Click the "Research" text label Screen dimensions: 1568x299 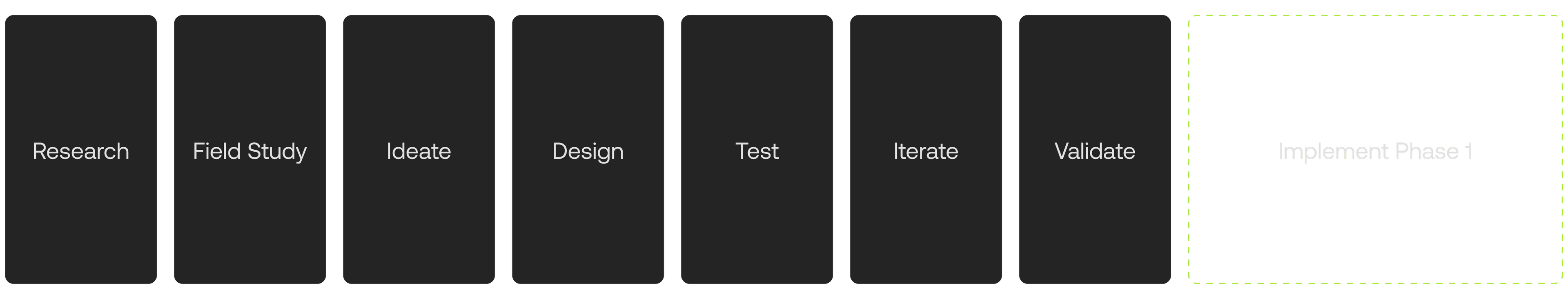(x=81, y=151)
